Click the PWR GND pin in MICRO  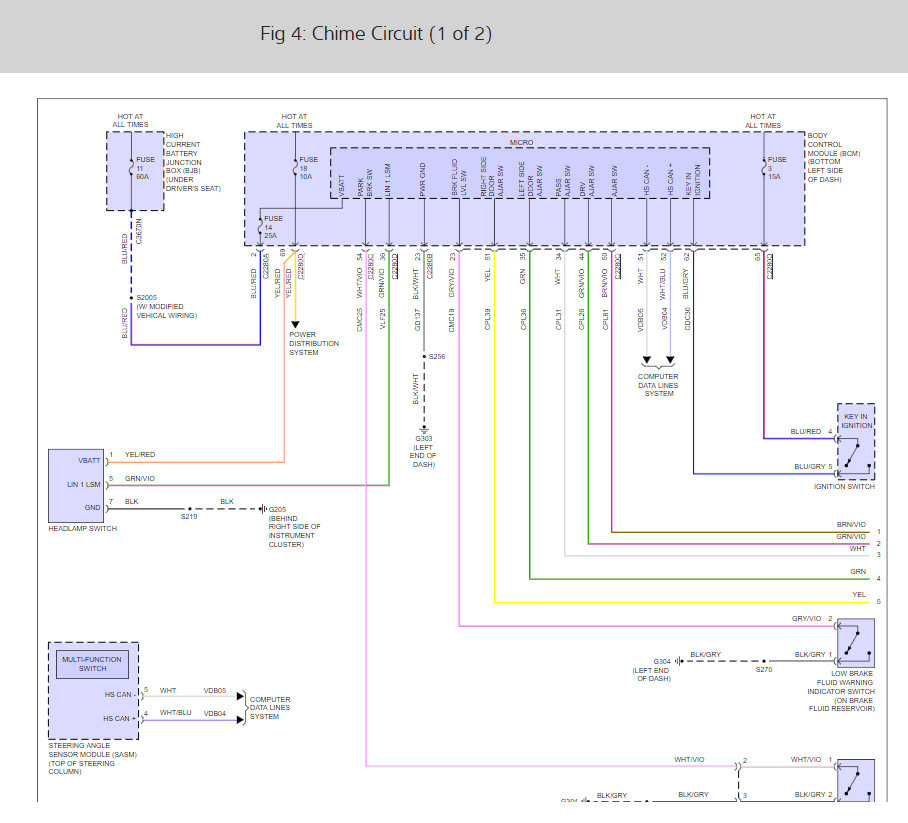click(423, 180)
